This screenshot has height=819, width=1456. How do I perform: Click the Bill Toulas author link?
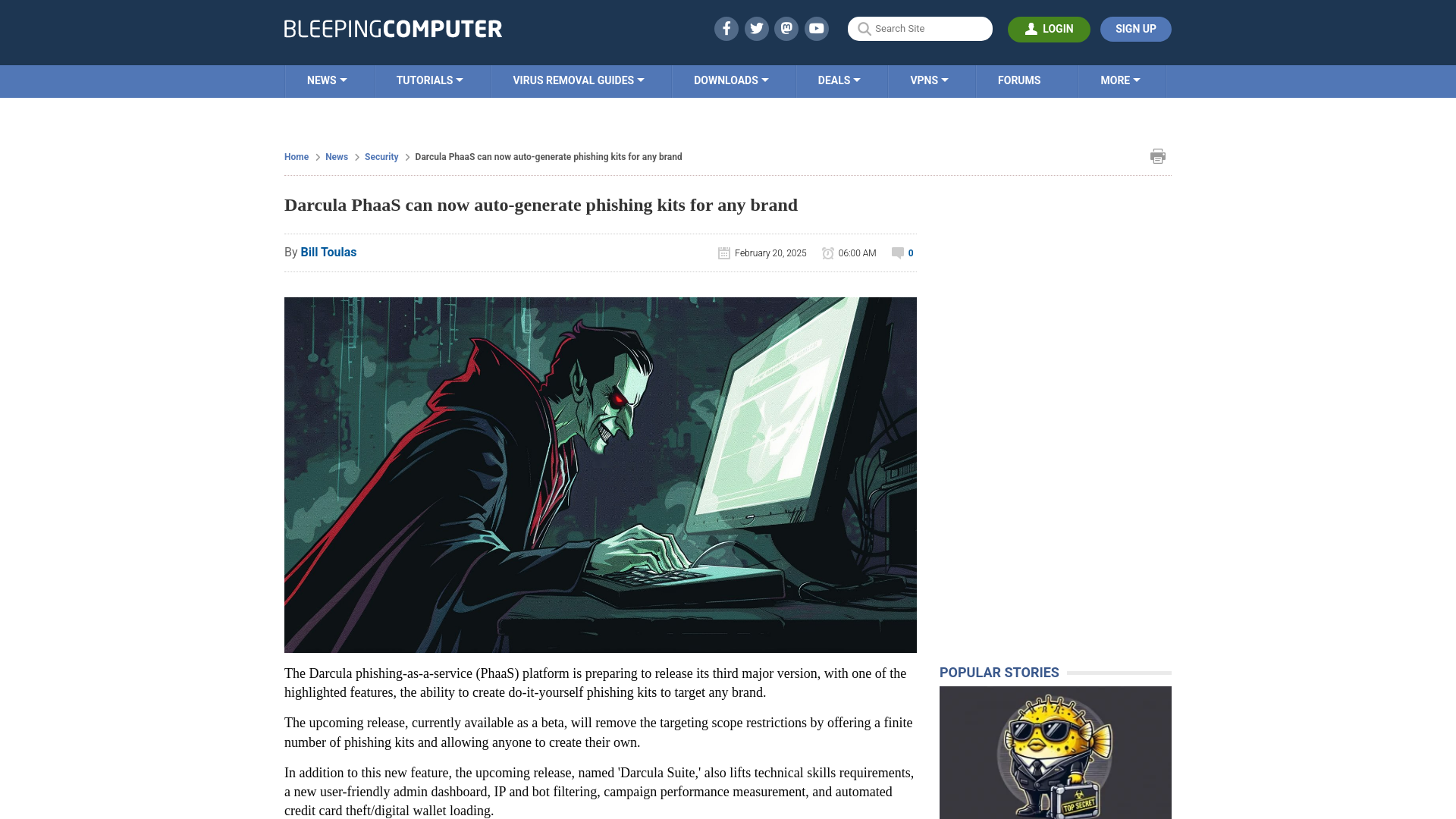pyautogui.click(x=328, y=252)
